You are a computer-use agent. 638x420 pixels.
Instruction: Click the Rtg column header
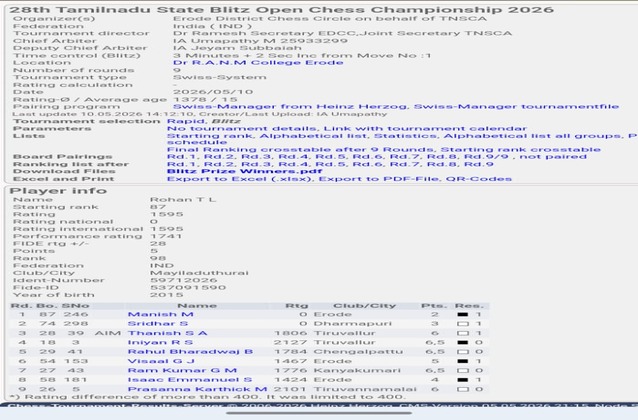coord(296,306)
